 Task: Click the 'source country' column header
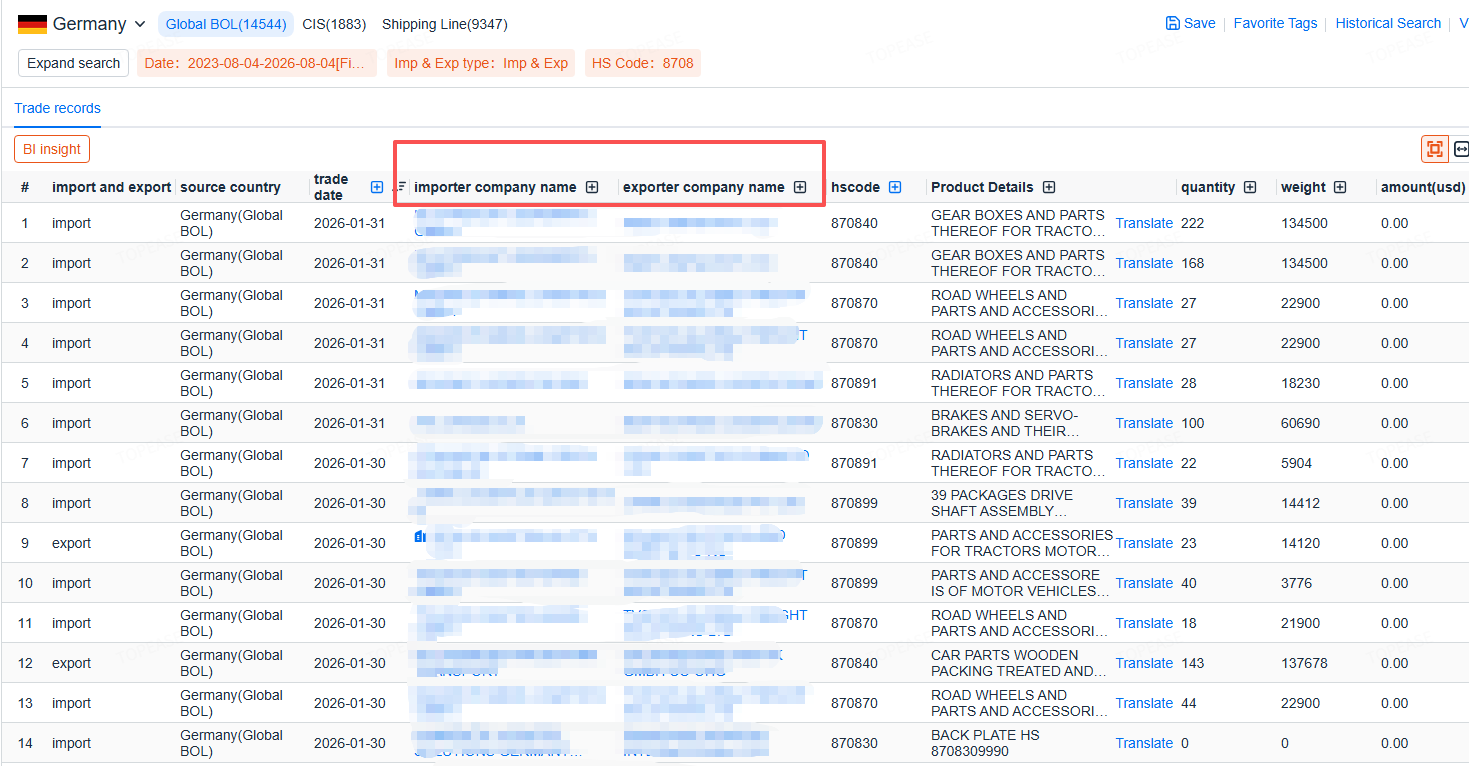pyautogui.click(x=230, y=187)
